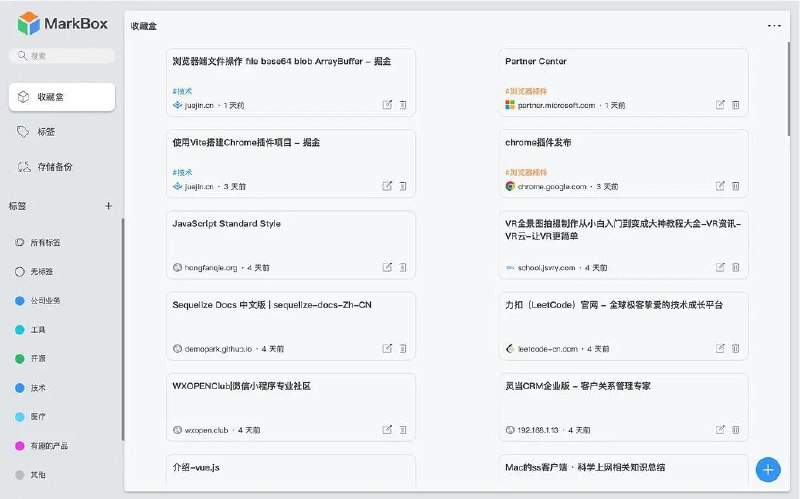This screenshot has width=800, height=499.
Task: Click the wxopen.club domain text
Action: click(x=206, y=430)
